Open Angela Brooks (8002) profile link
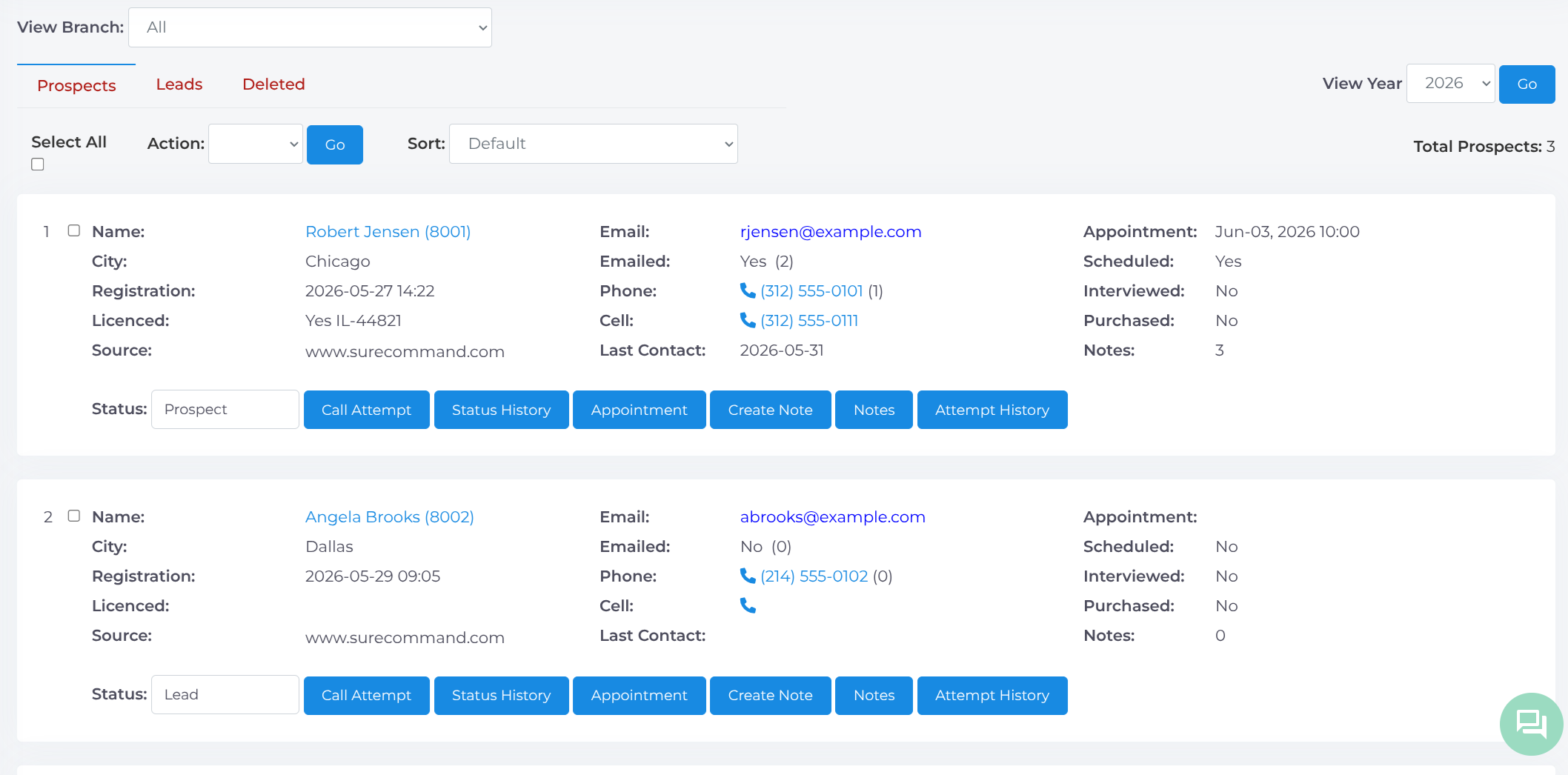The width and height of the screenshot is (1568, 775). (x=390, y=516)
